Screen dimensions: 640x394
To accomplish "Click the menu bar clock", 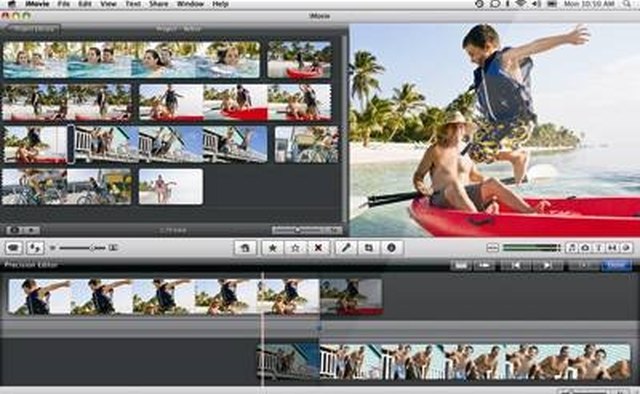I will [589, 4].
